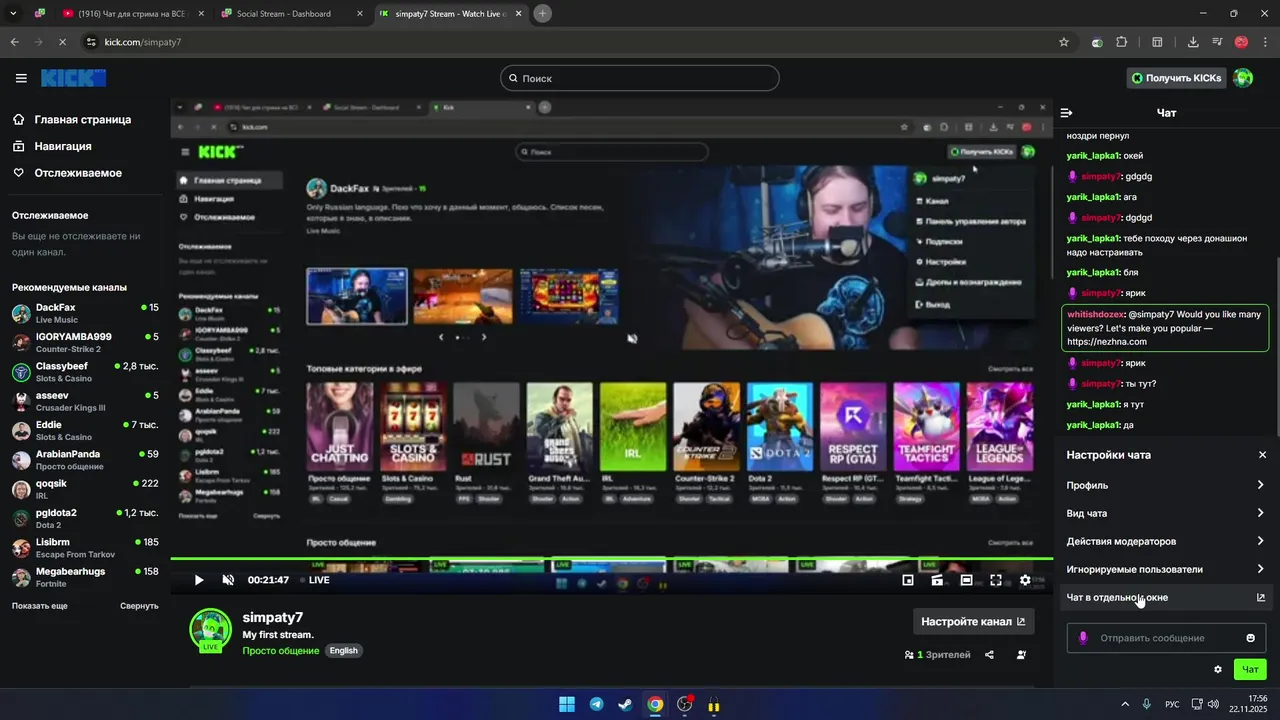Show more channels with Показать еще
1280x720 pixels.
(40, 606)
